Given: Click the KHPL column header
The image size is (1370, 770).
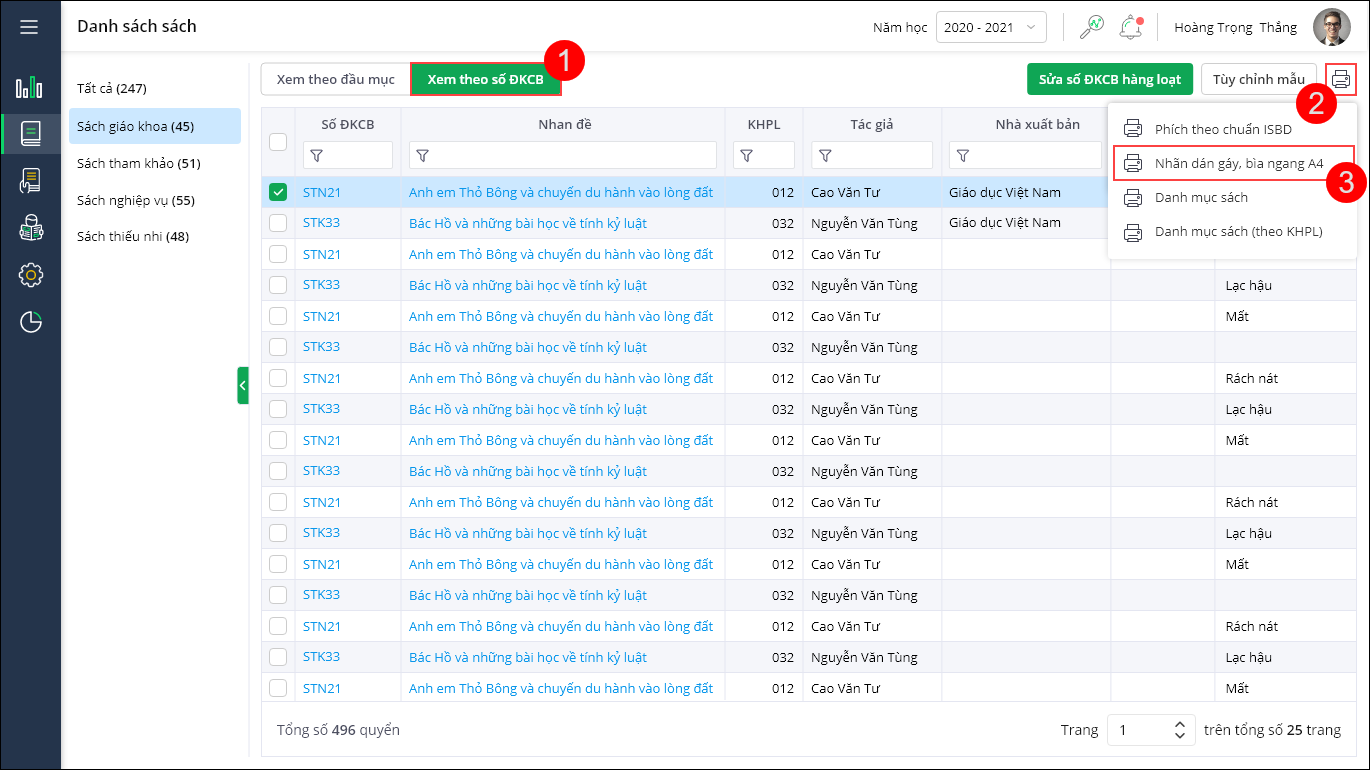Looking at the screenshot, I should (x=764, y=124).
